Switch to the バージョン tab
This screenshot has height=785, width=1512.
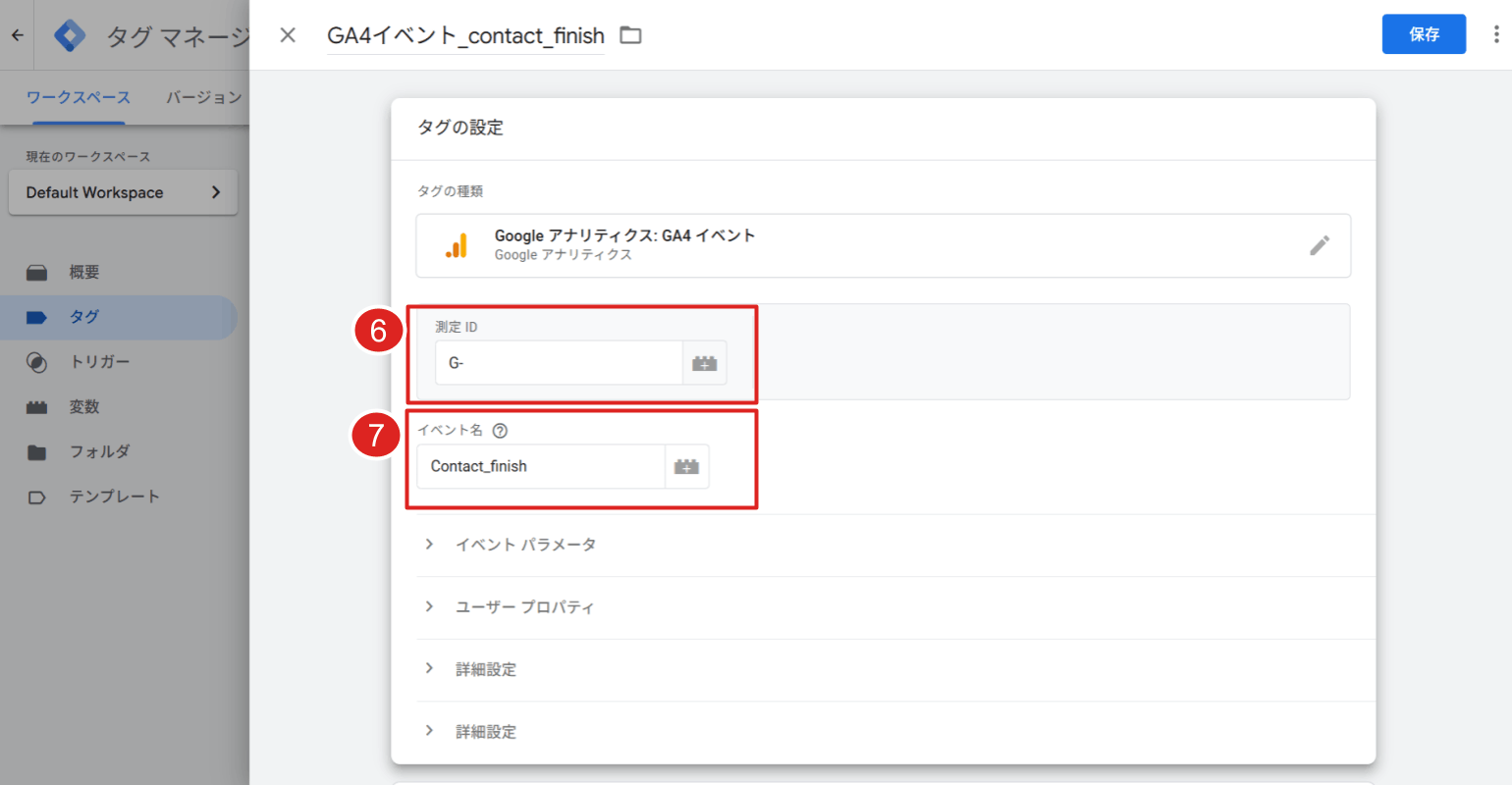[x=203, y=97]
